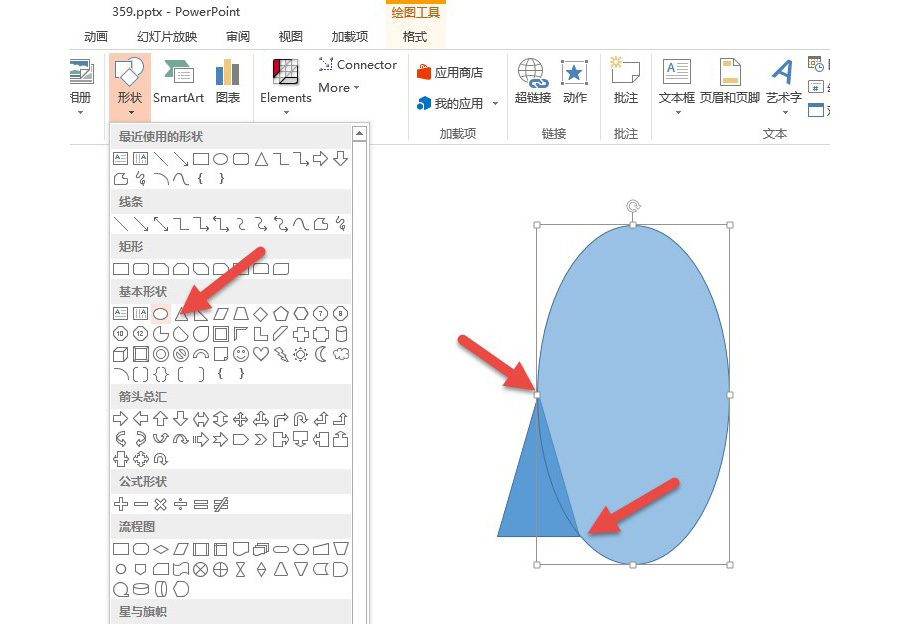Click the Connector add-in button

tap(358, 64)
